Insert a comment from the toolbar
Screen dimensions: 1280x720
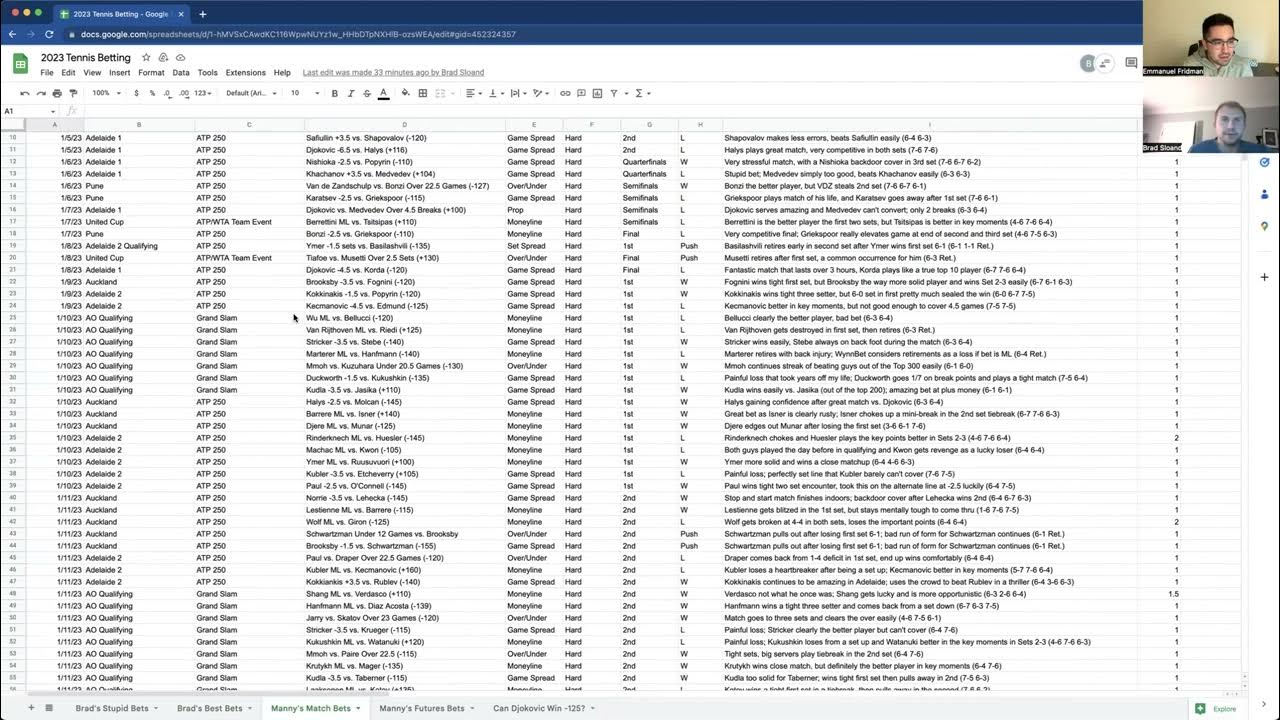click(581, 93)
